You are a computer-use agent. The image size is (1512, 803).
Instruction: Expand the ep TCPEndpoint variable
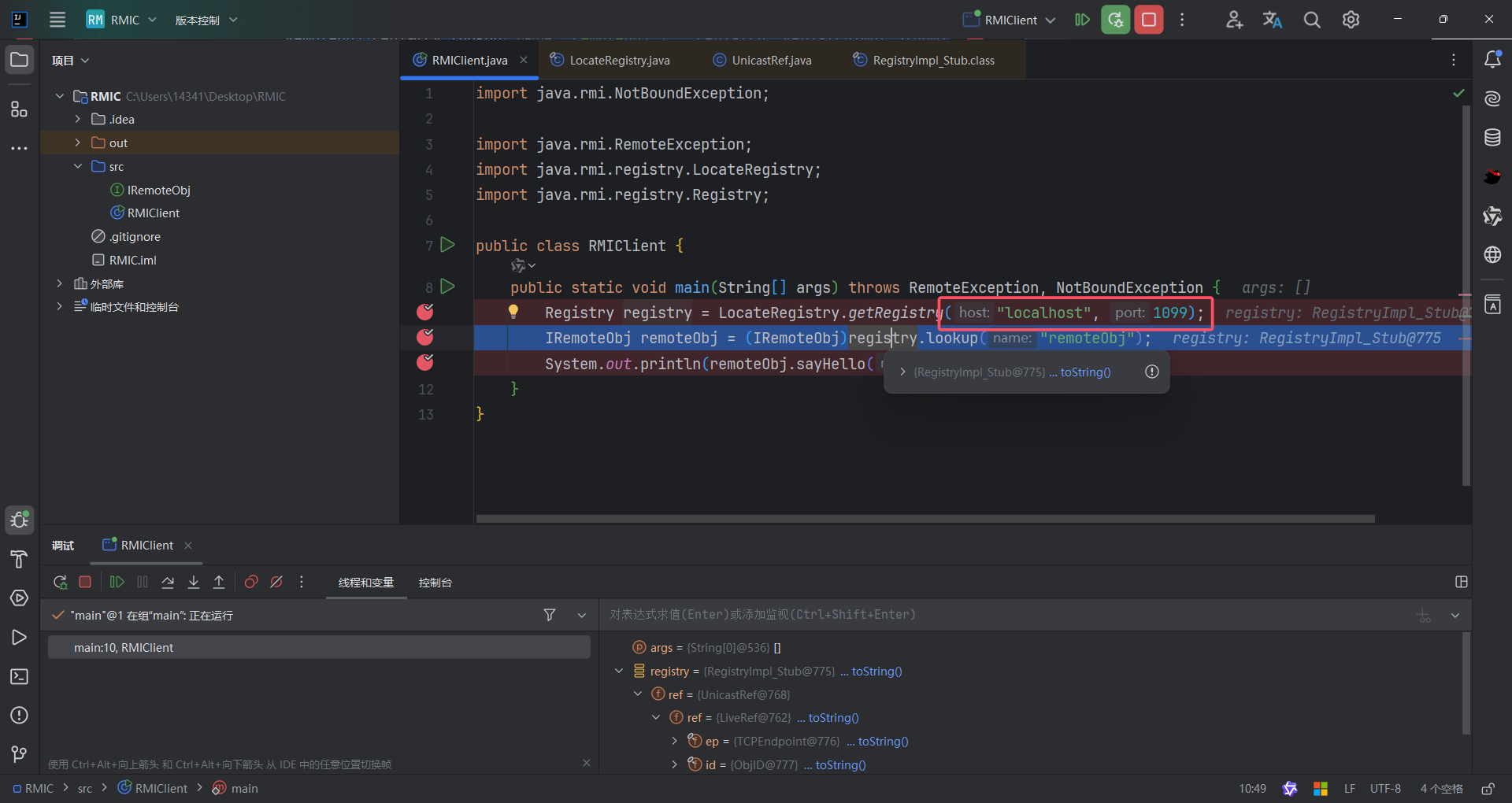click(674, 741)
